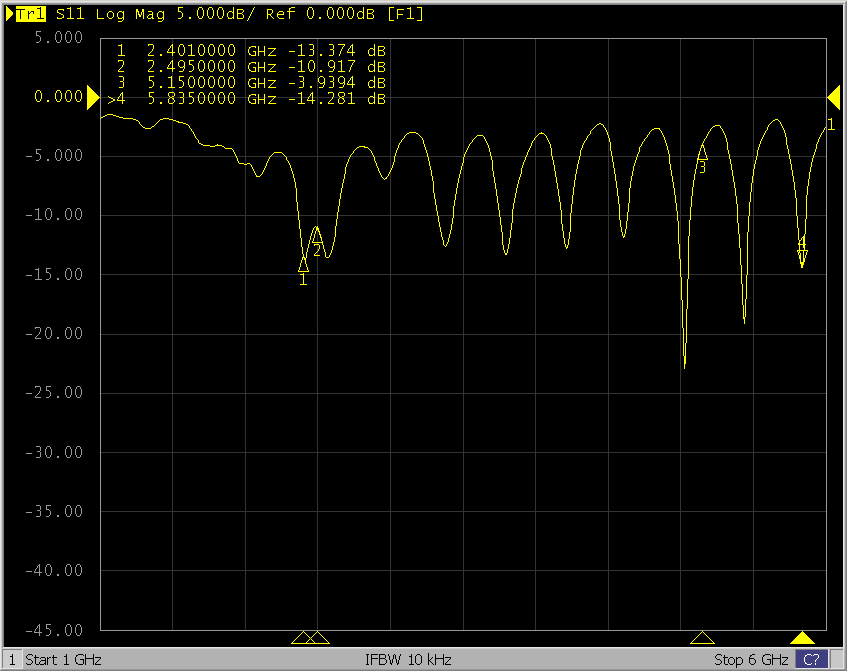Select marker 3 row at 5.1500000 GHz
Screen dimensions: 847x671
pos(250,83)
